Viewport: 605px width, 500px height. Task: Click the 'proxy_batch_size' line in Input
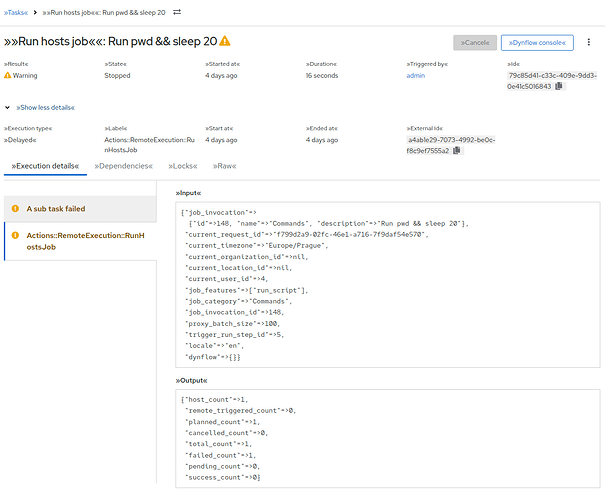coord(232,323)
